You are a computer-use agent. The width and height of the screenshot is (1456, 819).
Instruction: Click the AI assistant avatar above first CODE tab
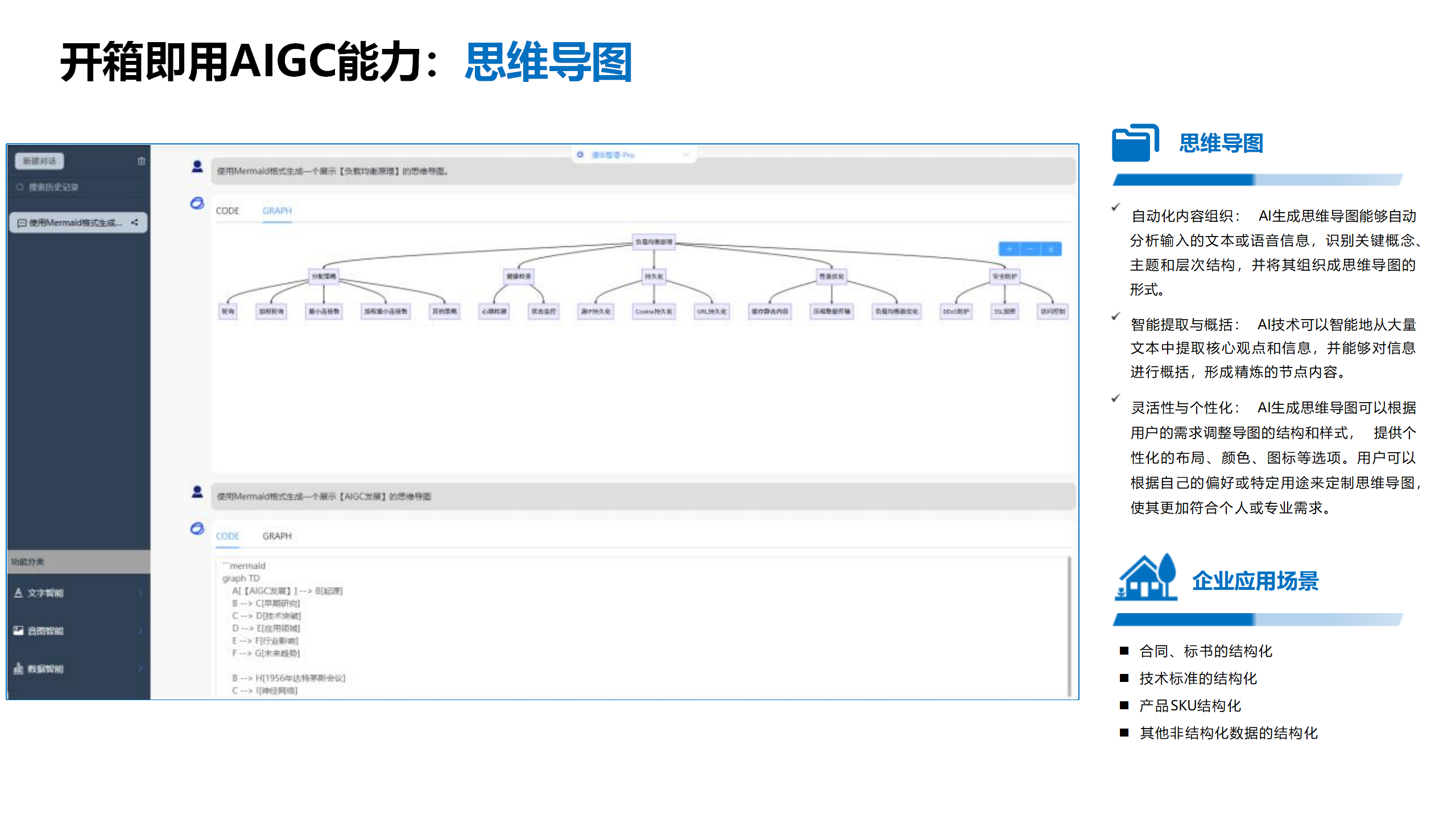(197, 203)
